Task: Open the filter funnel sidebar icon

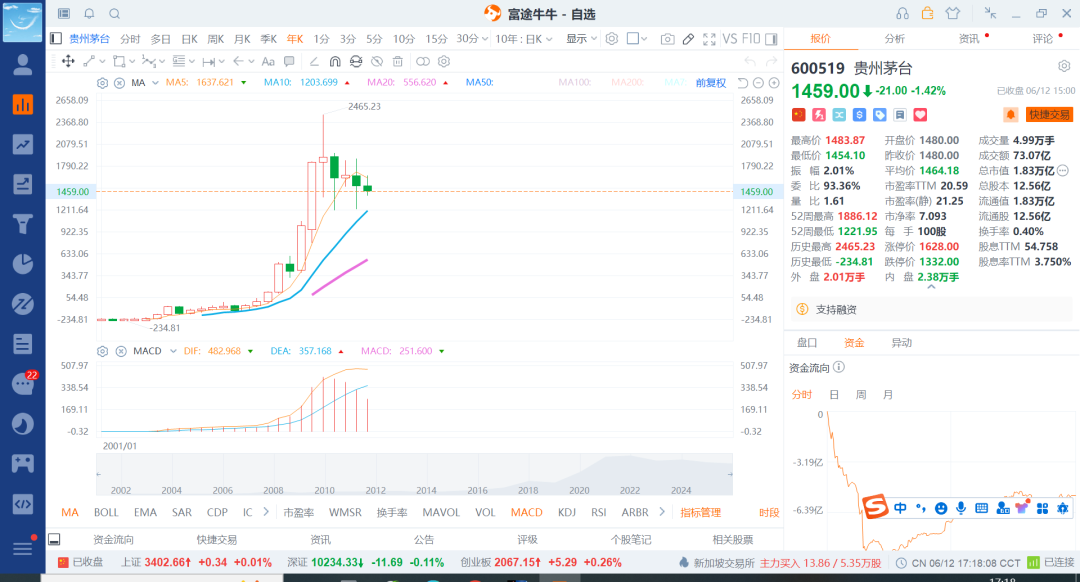Action: click(23, 224)
